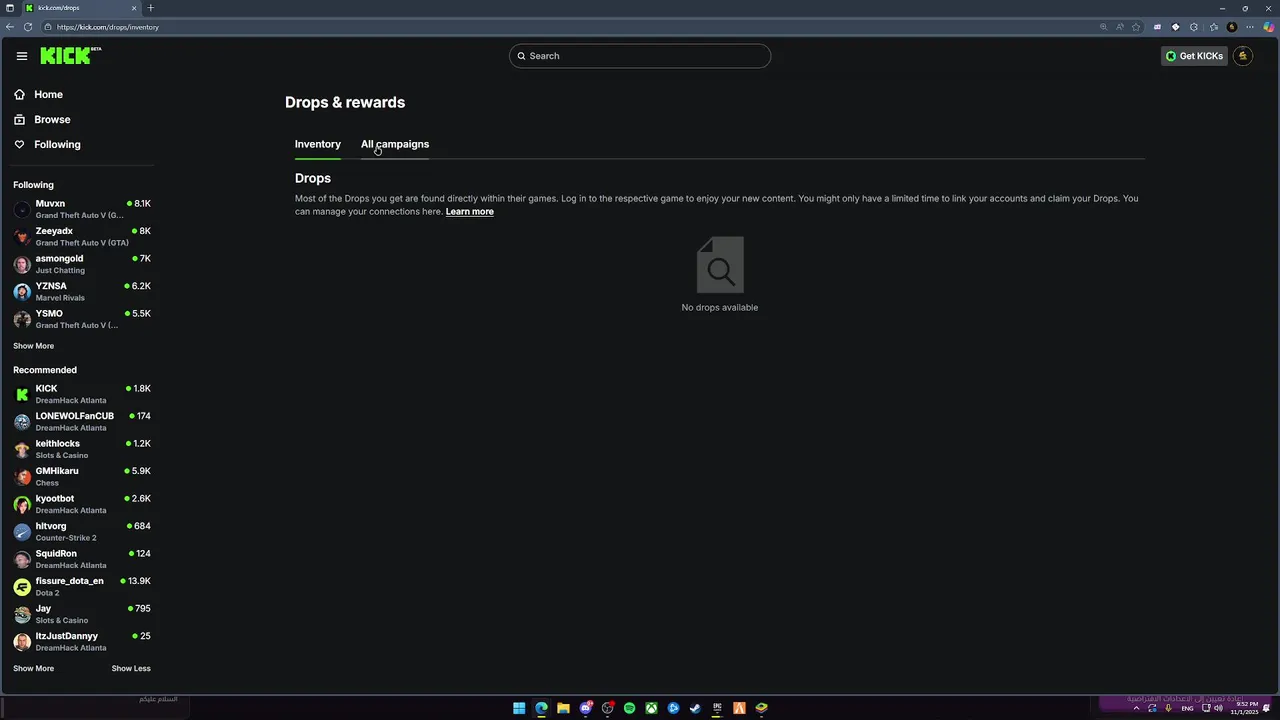The width and height of the screenshot is (1280, 720).
Task: Click the 'No drops available' placeholder icon
Action: (720, 265)
